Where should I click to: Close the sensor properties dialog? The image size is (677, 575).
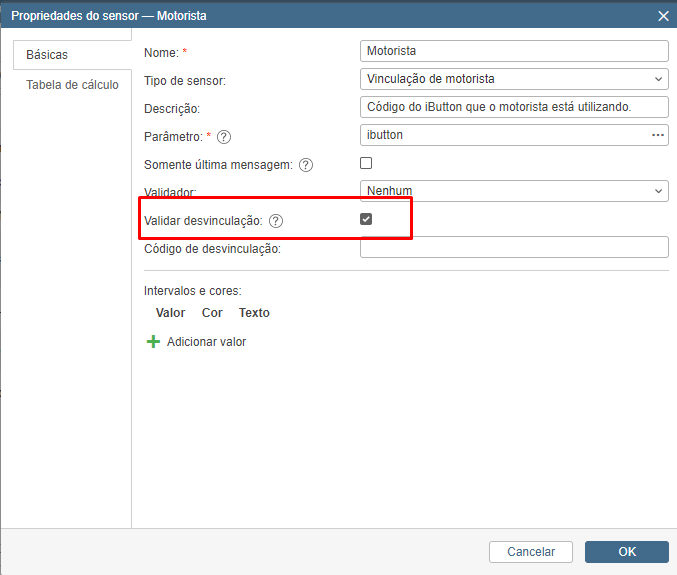(x=662, y=15)
